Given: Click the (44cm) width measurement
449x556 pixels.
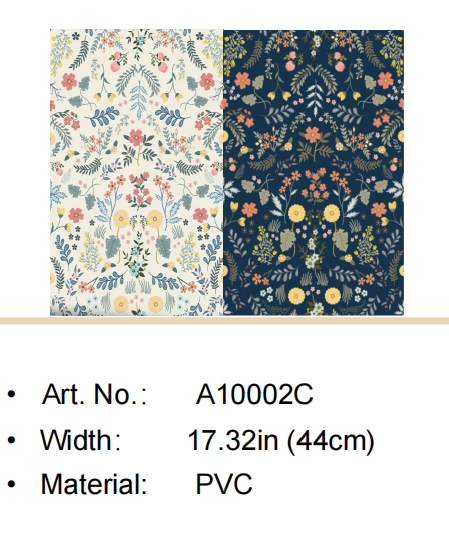Looking at the screenshot, I should [331, 441].
